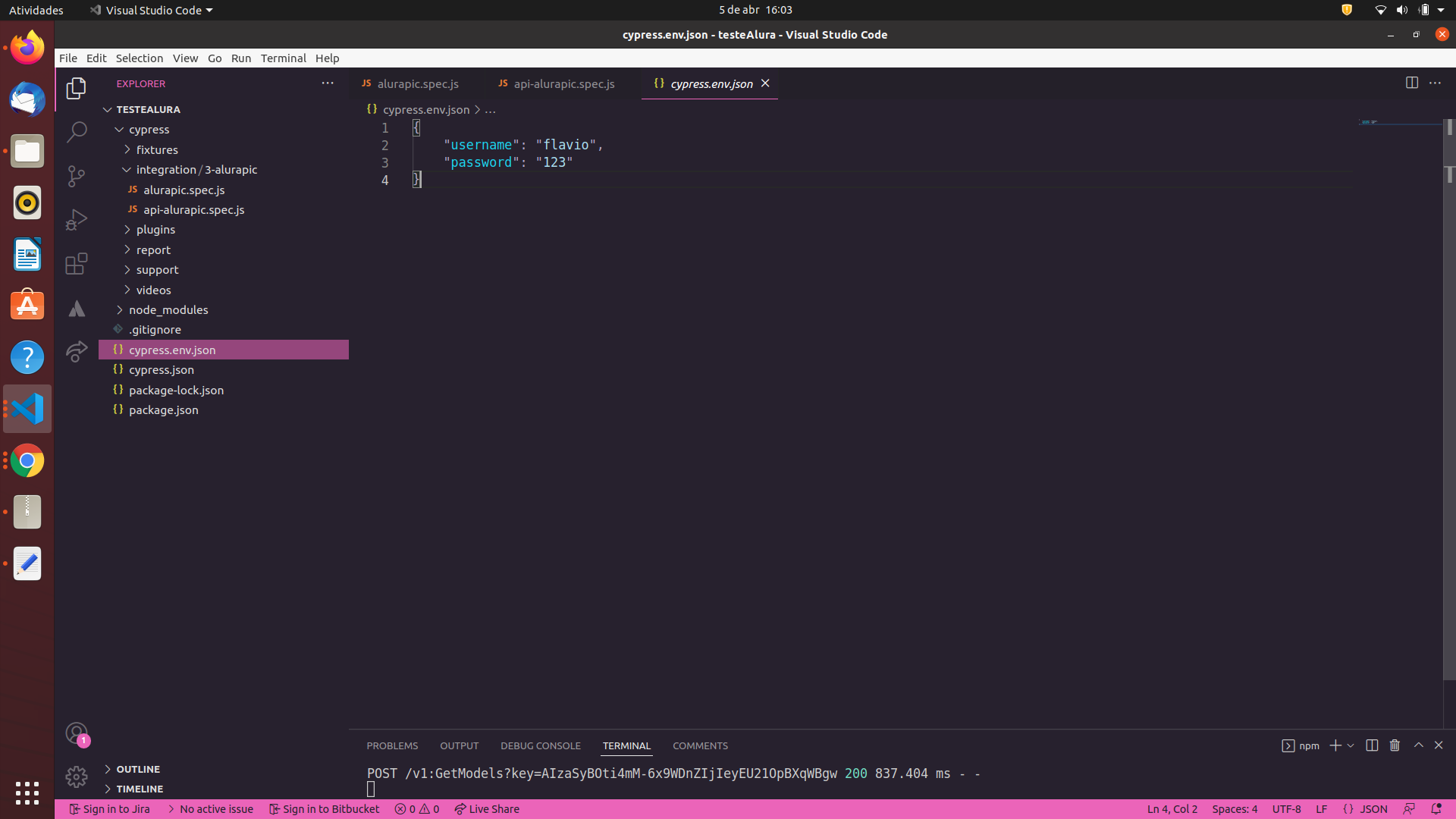Expand the OUTLINE section
Viewport: 1456px width, 819px height.
tap(224, 769)
